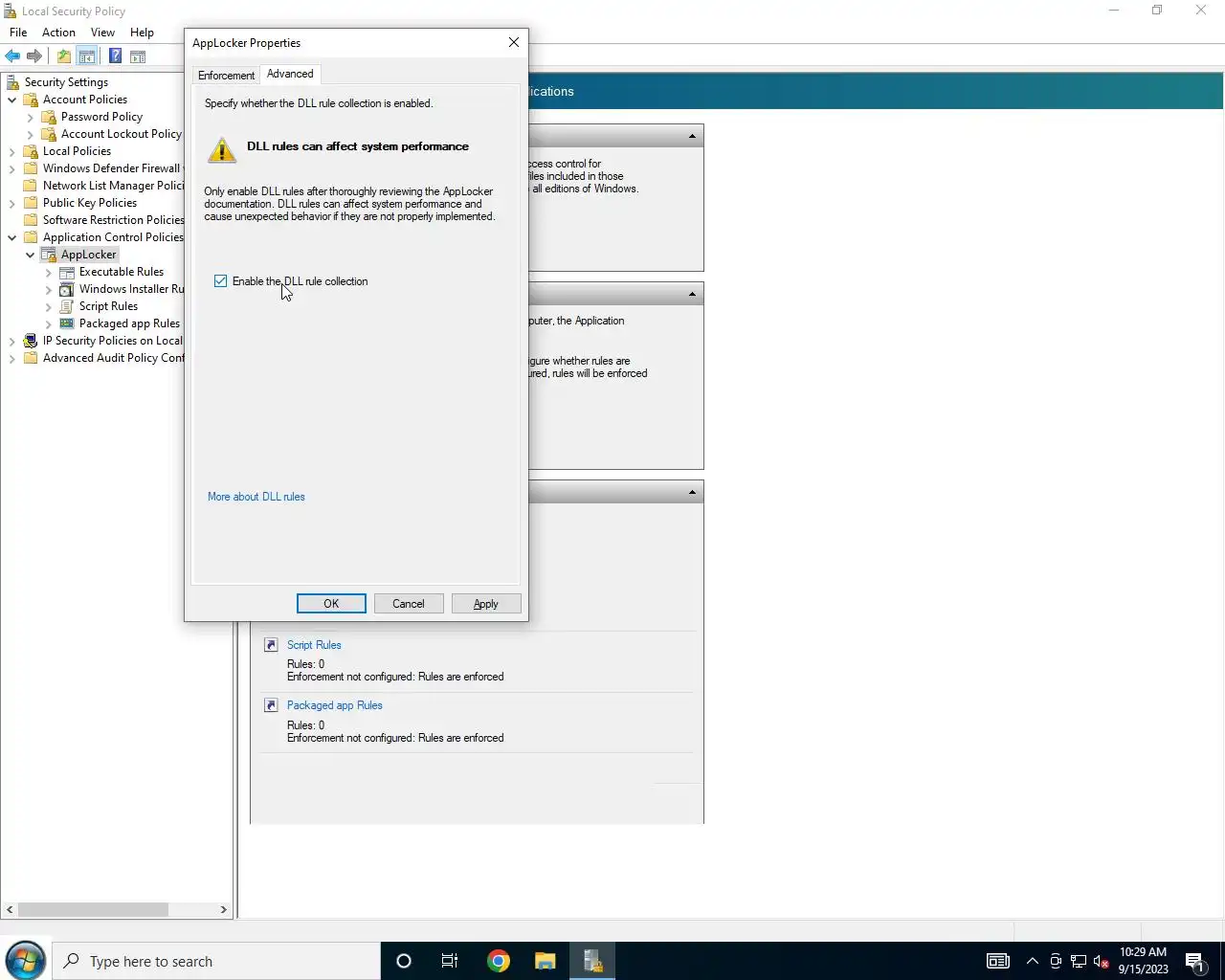This screenshot has height=980, width=1225.
Task: Expand the Public Key Policies node
Action: pyautogui.click(x=12, y=203)
